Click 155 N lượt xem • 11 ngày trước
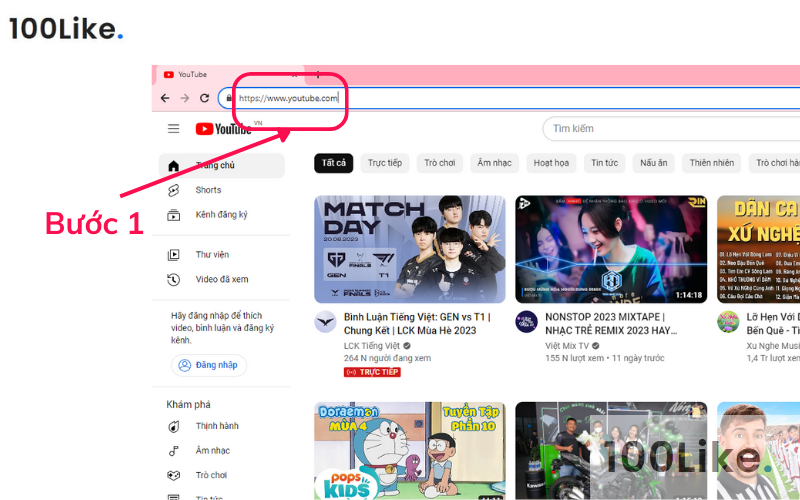800x500 pixels. coord(605,358)
